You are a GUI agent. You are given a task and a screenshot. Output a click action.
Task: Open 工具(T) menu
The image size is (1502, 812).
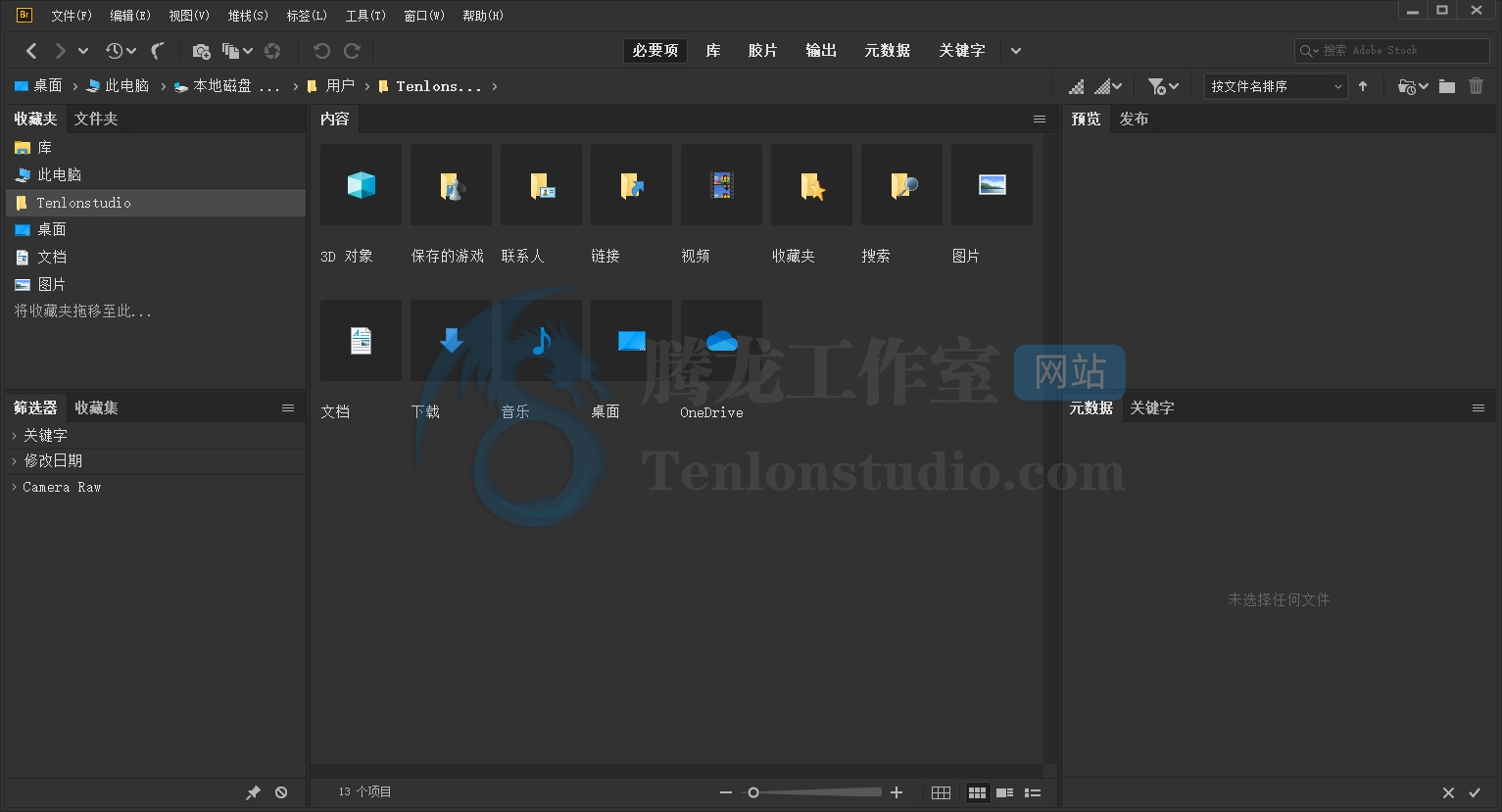click(x=365, y=16)
